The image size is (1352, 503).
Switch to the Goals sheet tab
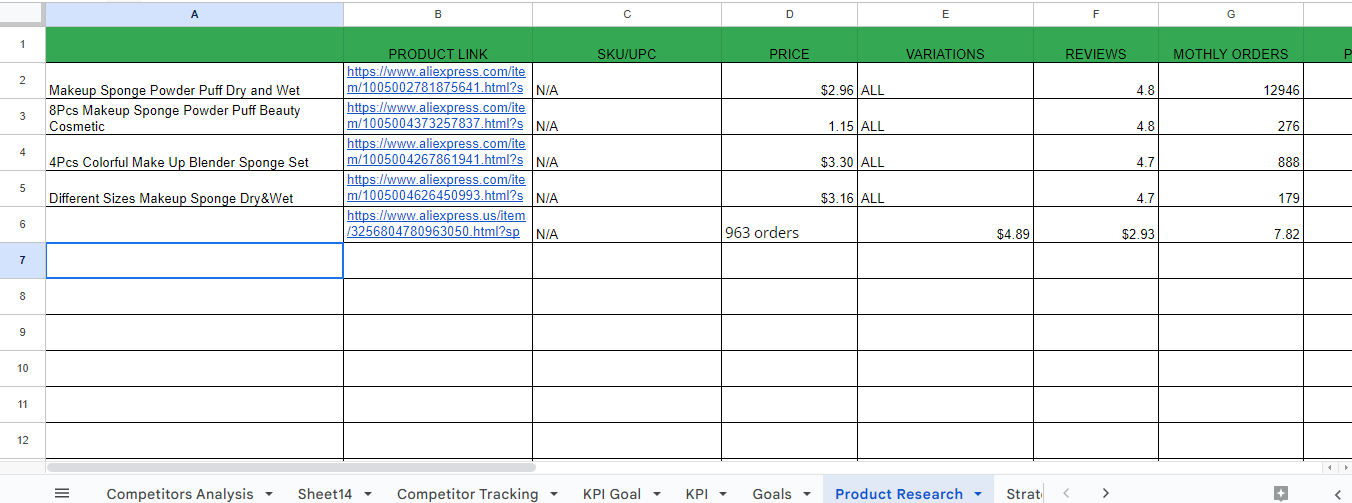click(x=772, y=494)
